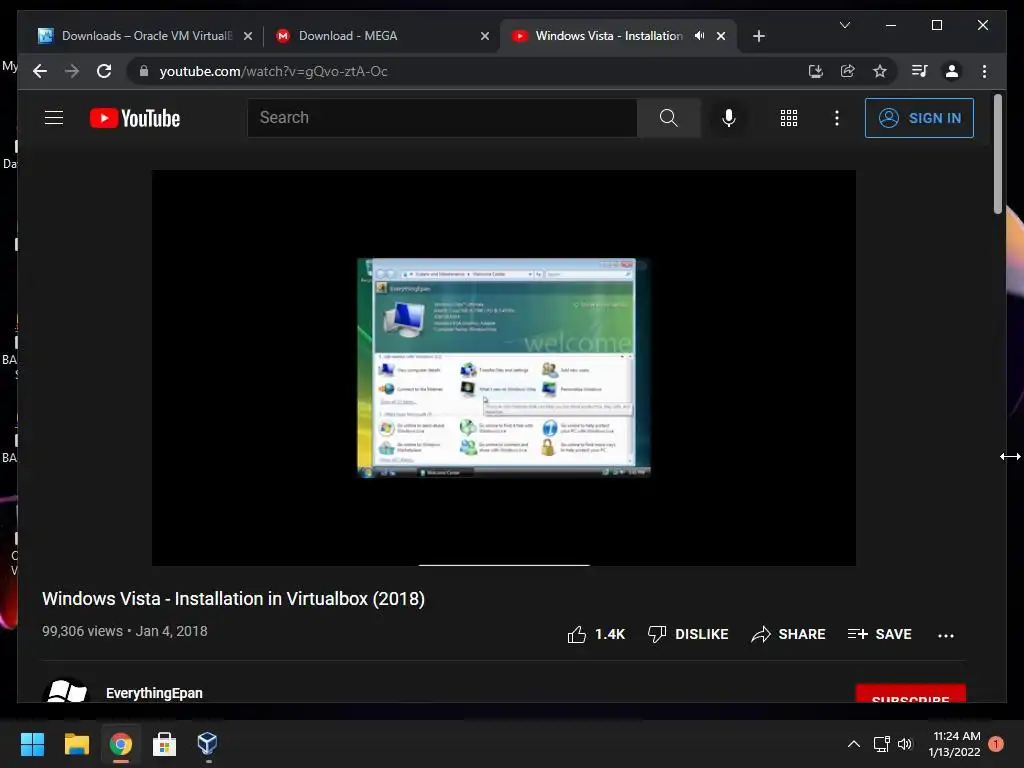Screen dimensions: 1024x768
Task: Seek using the video progress bar
Action: tap(504, 565)
